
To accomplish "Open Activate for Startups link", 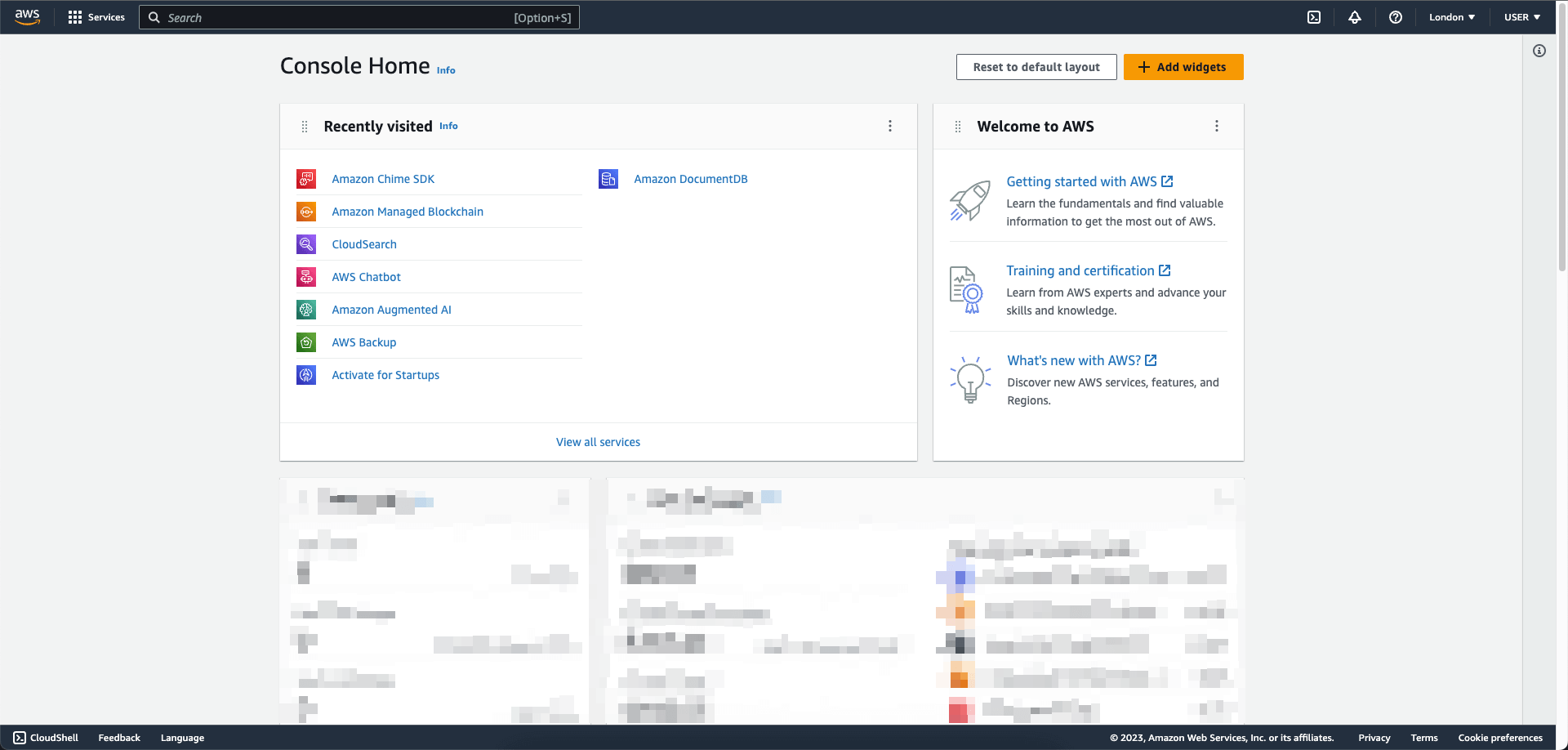I will click(x=385, y=375).
